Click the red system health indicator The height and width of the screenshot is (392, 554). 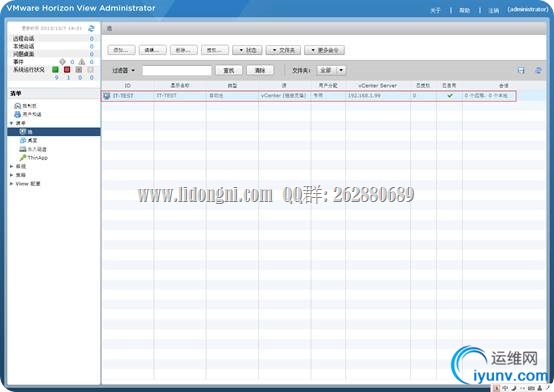pos(67,69)
